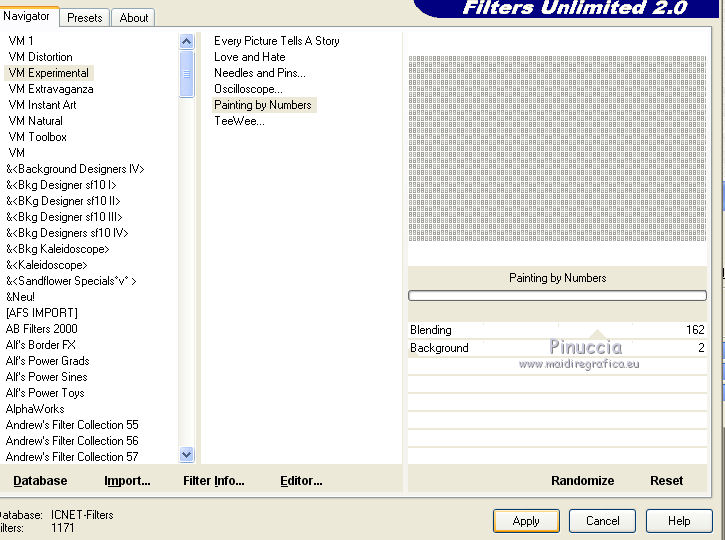Reset the filter settings
Viewport: 725px width, 540px height.
tap(666, 481)
